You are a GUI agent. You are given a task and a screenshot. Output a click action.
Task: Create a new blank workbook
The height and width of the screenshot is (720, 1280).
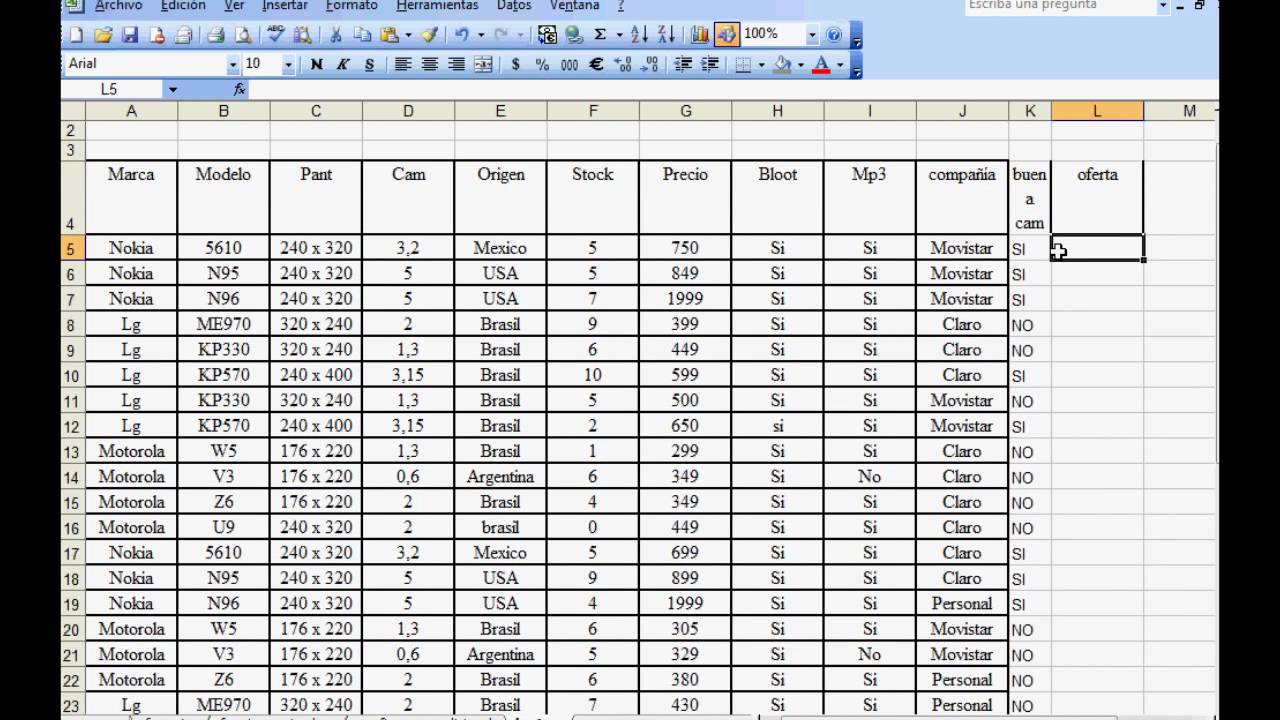(x=76, y=35)
